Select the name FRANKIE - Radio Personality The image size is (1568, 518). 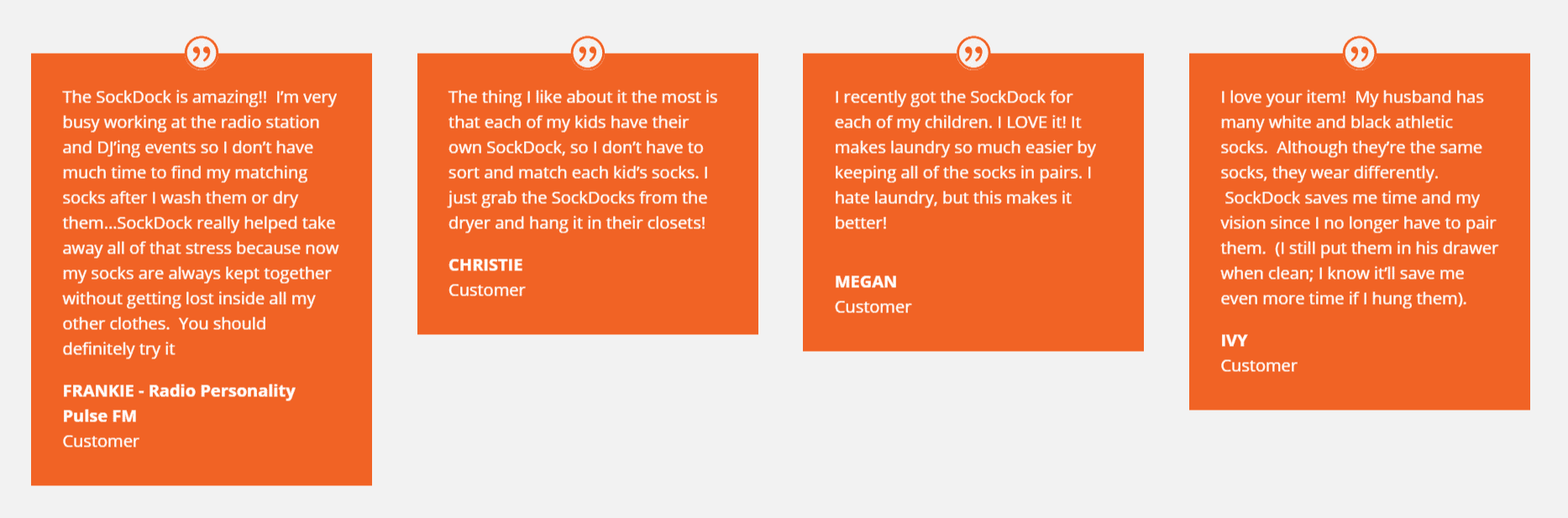pyautogui.click(x=179, y=391)
